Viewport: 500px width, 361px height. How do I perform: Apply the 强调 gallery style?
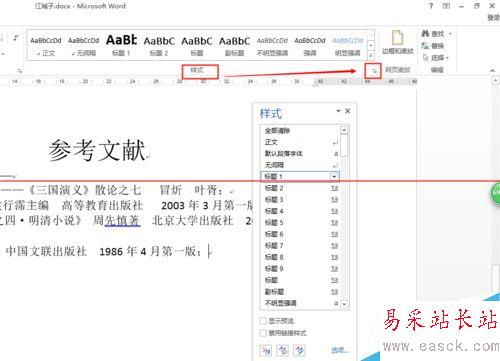point(310,46)
